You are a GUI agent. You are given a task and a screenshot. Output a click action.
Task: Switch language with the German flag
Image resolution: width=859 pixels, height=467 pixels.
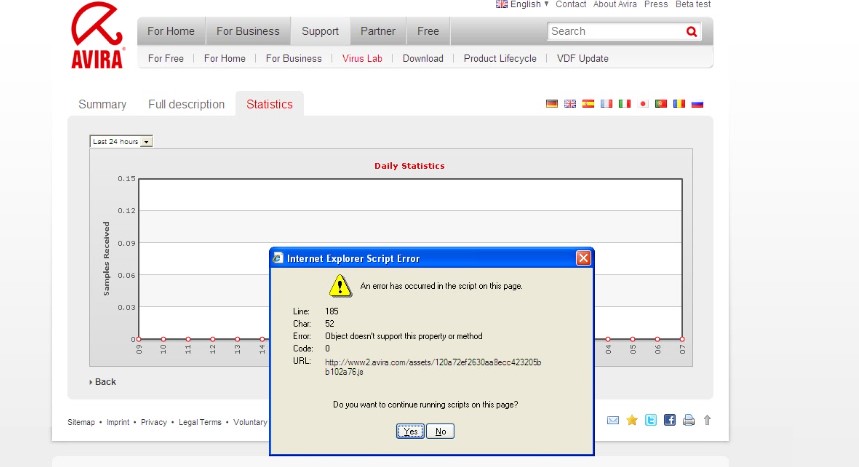pyautogui.click(x=552, y=104)
